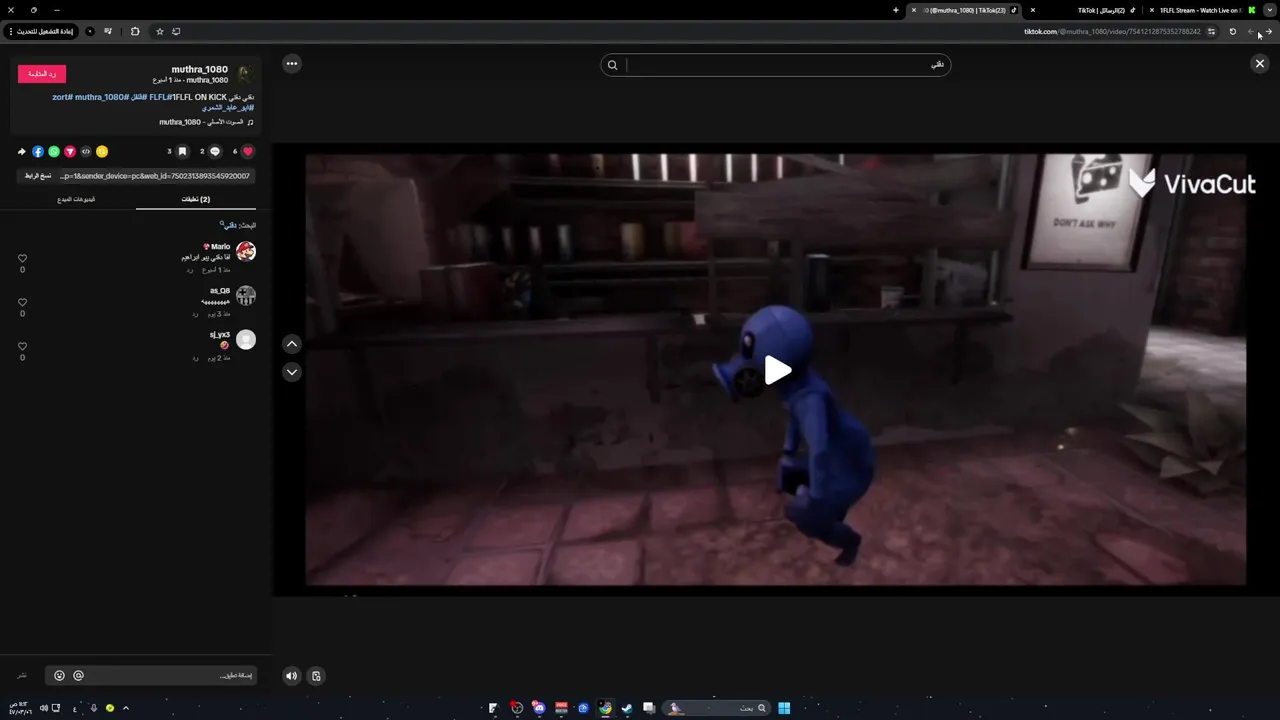Open Mario's avatar

tap(246, 252)
